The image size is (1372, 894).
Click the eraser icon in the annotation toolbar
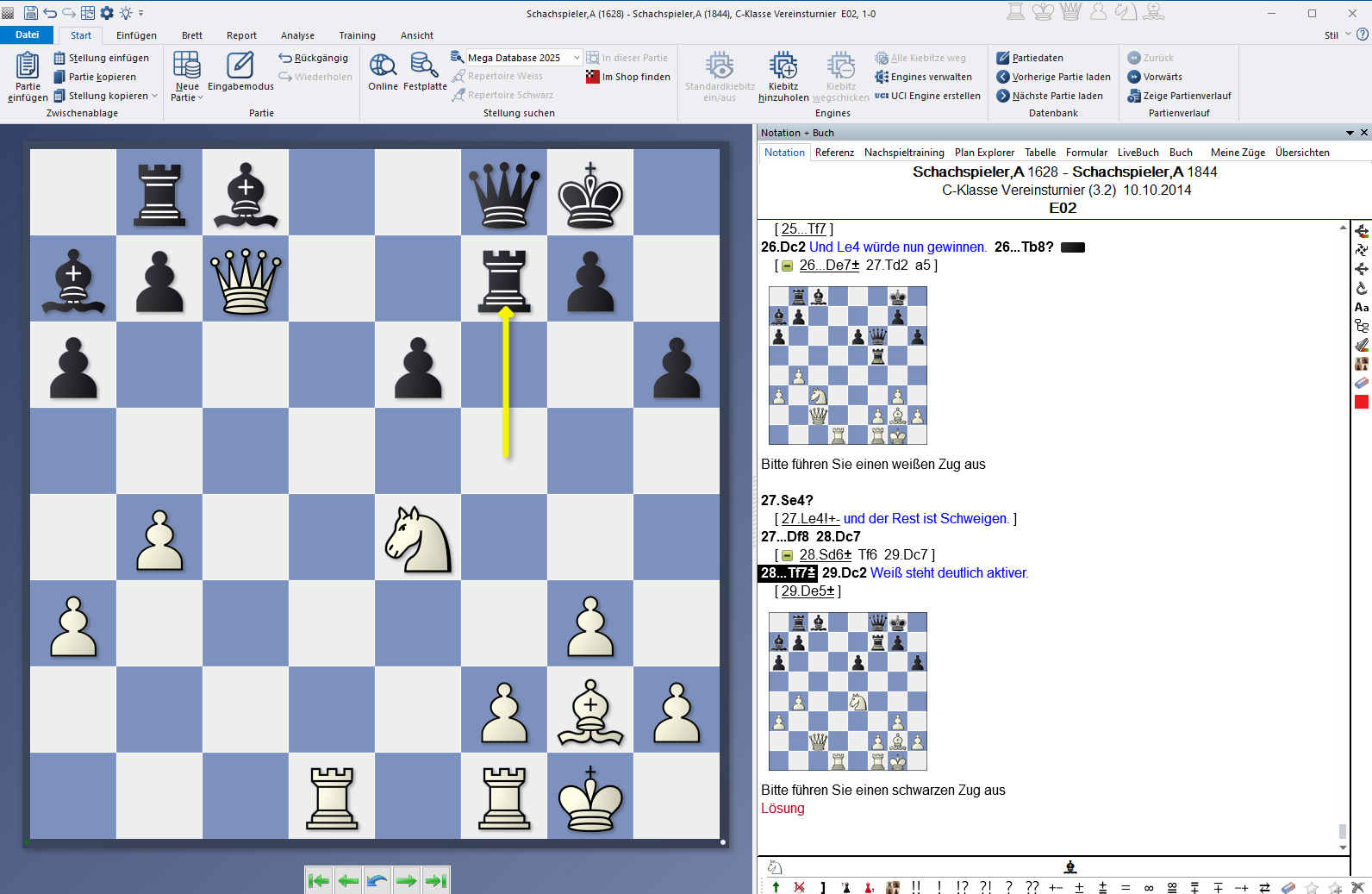click(1288, 887)
